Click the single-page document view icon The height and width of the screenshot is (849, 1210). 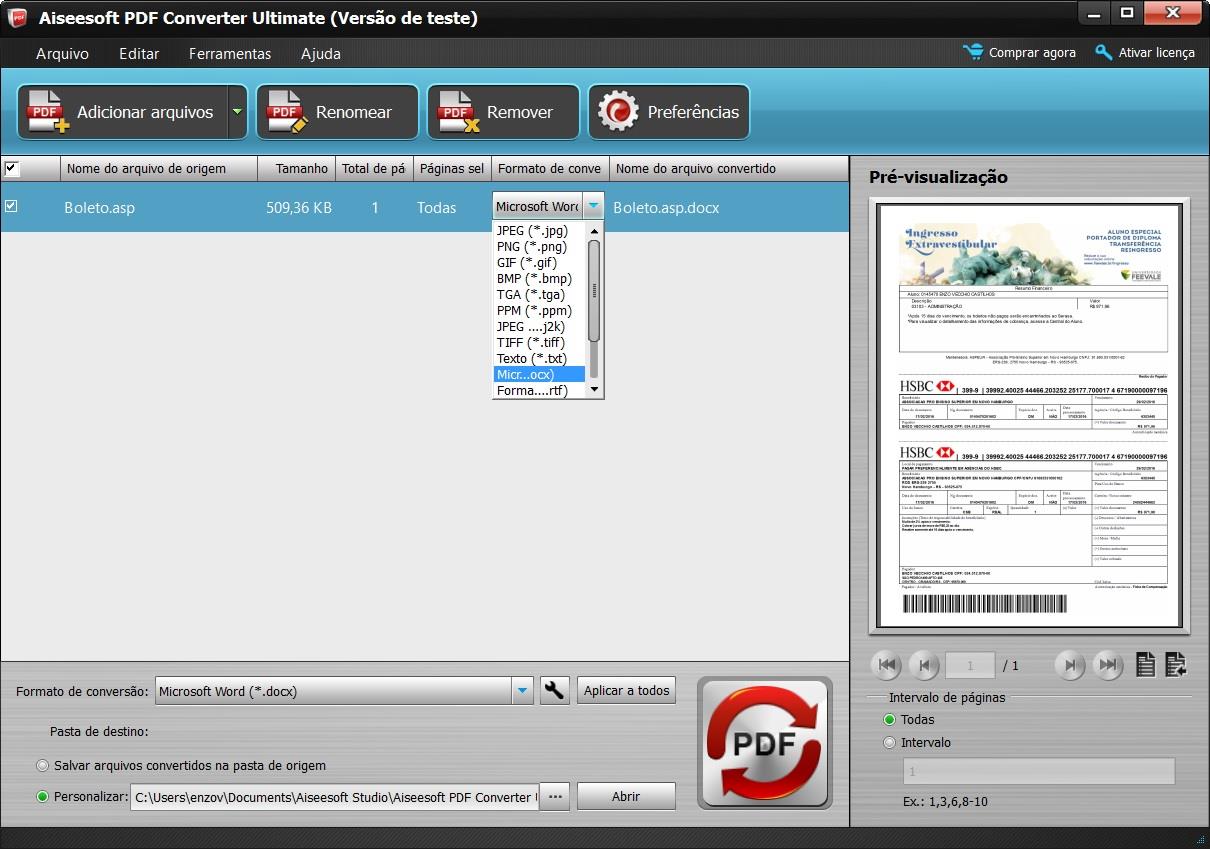1145,664
